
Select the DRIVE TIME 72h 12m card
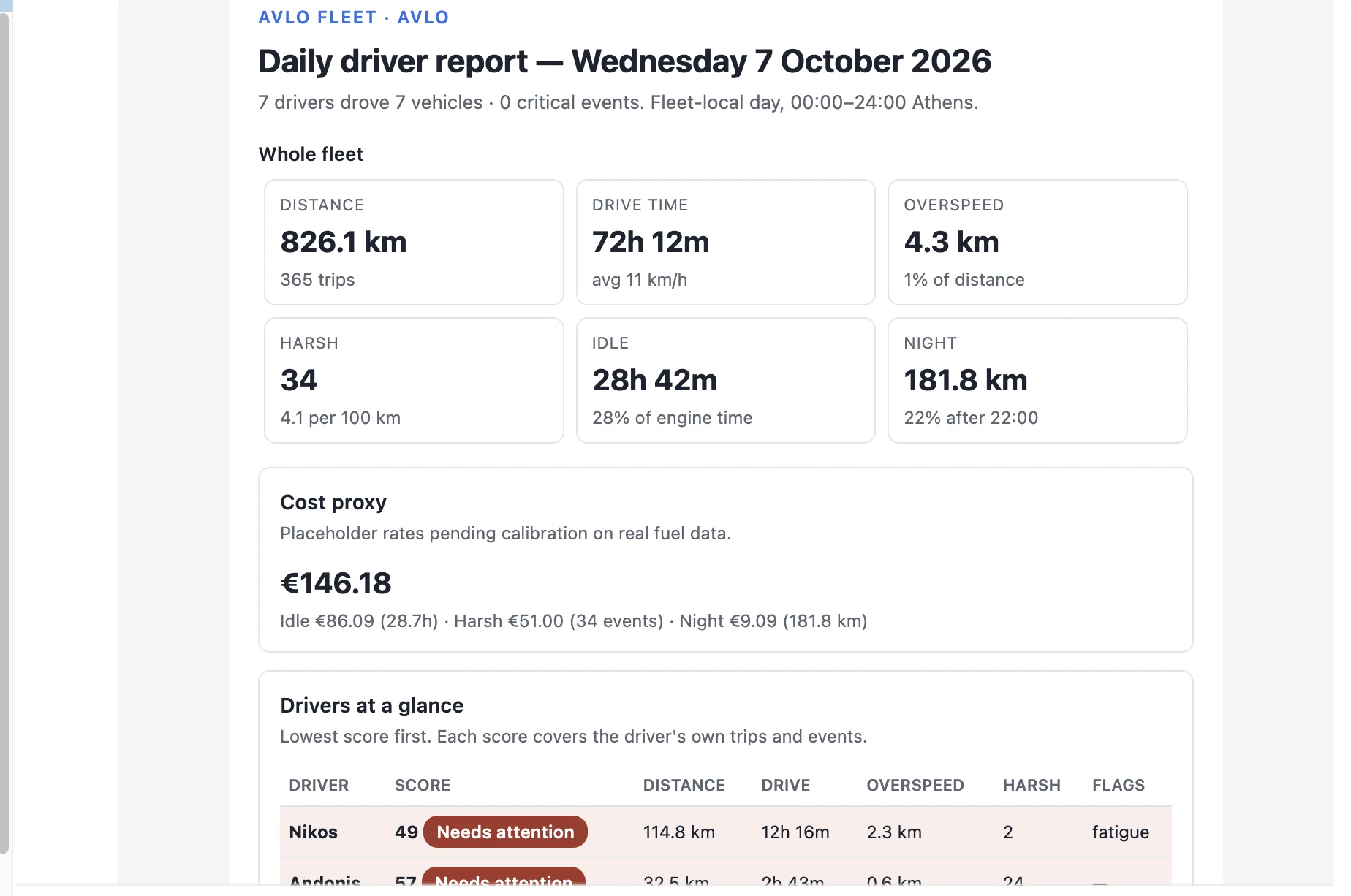(x=726, y=242)
